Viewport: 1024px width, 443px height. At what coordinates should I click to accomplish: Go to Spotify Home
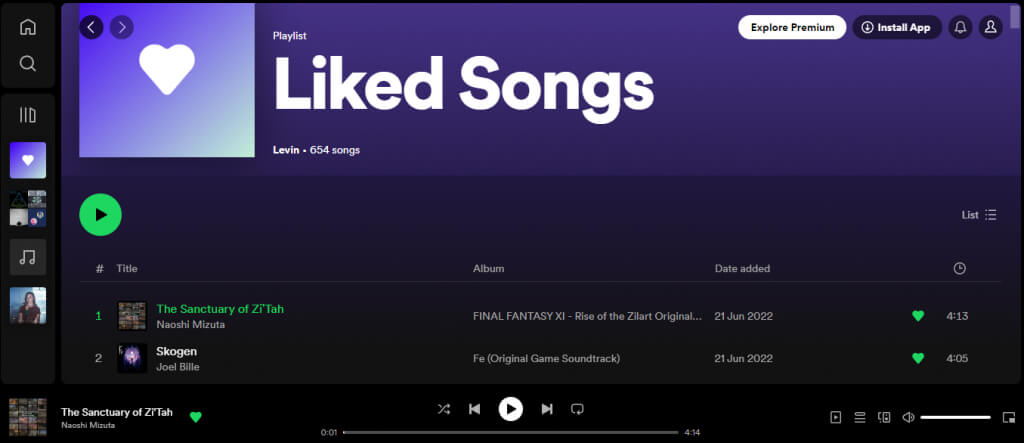point(28,27)
